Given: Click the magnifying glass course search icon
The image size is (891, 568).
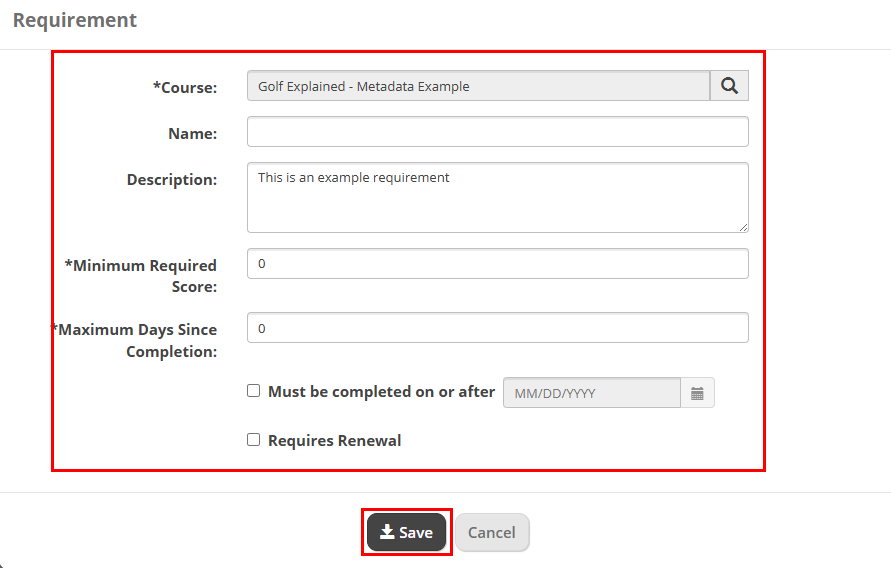Looking at the screenshot, I should (x=729, y=86).
